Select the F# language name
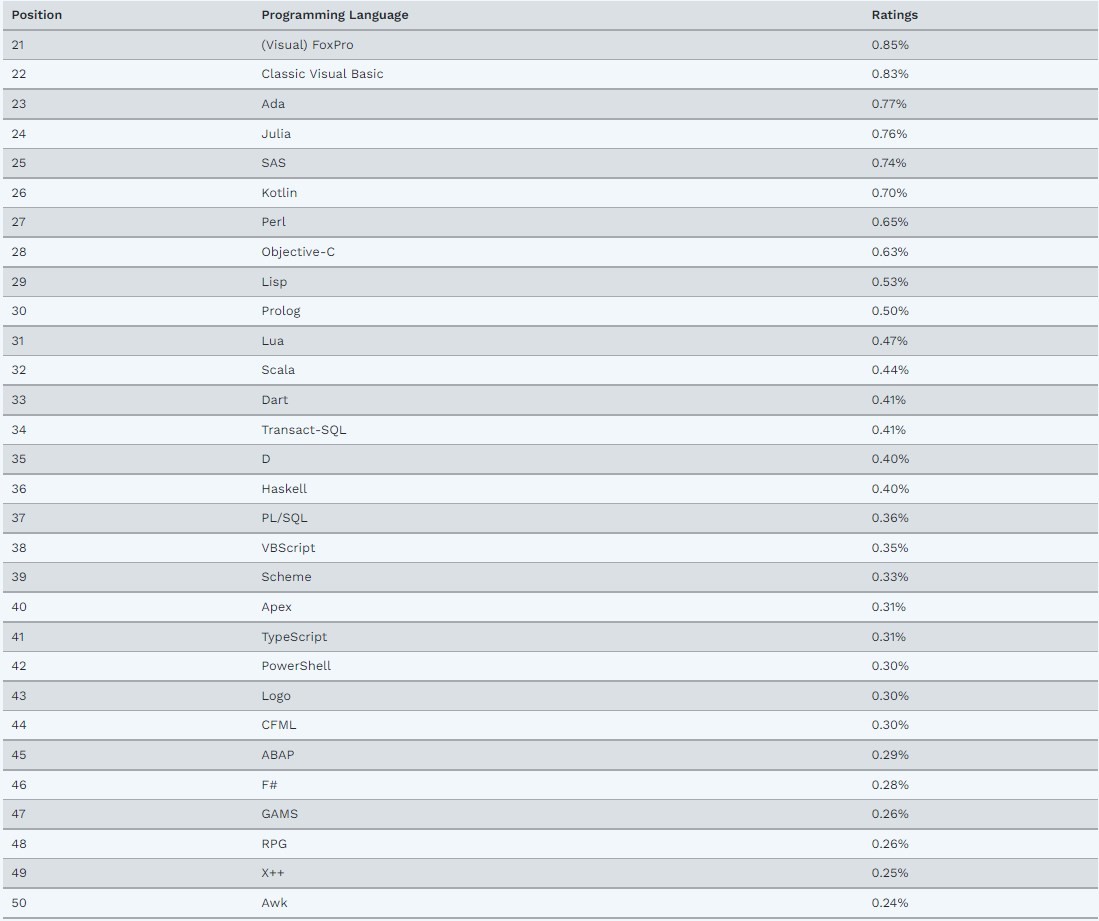Image resolution: width=1099 pixels, height=921 pixels. pyautogui.click(x=269, y=785)
